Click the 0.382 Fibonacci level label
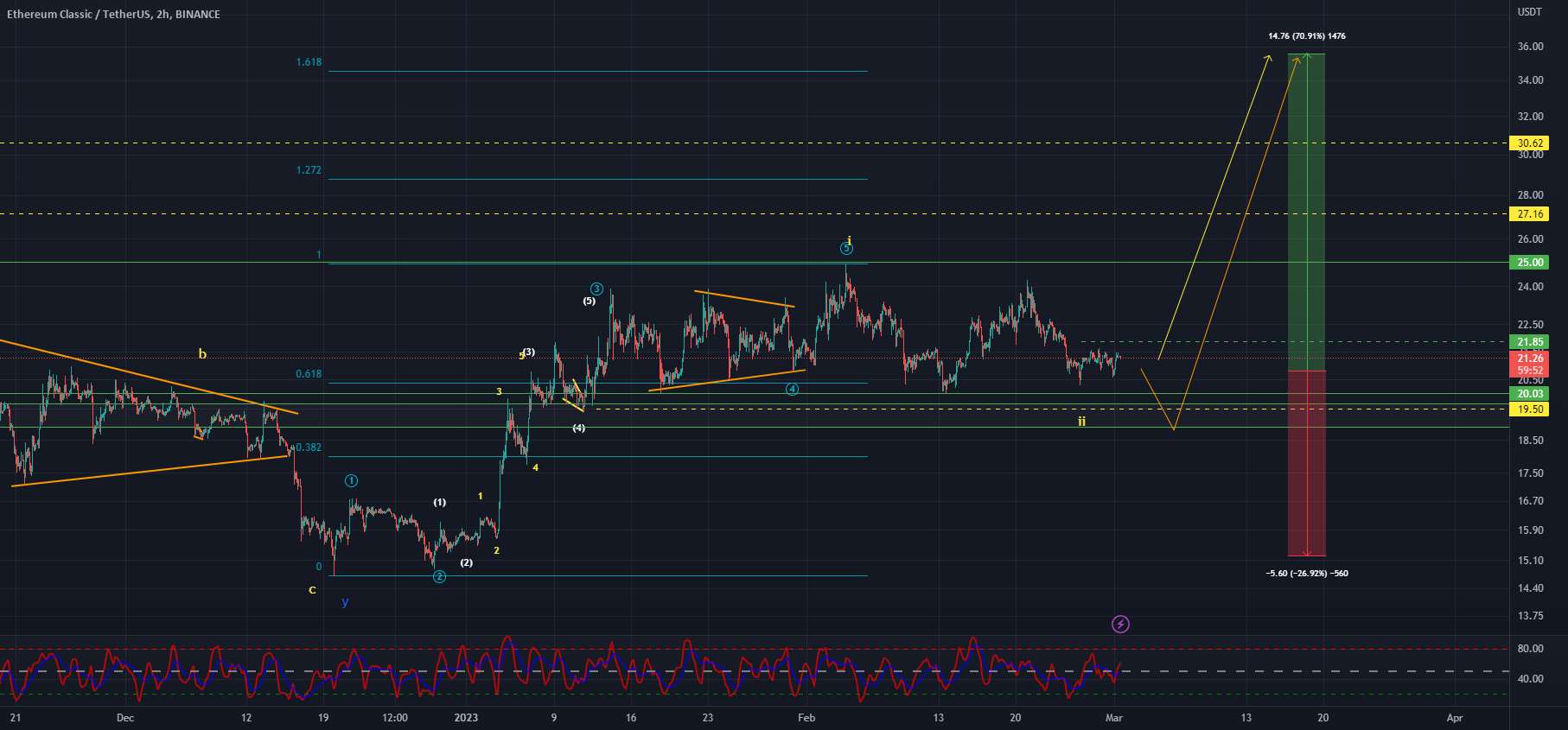Viewport: 1568px width, 730px height. pos(309,448)
